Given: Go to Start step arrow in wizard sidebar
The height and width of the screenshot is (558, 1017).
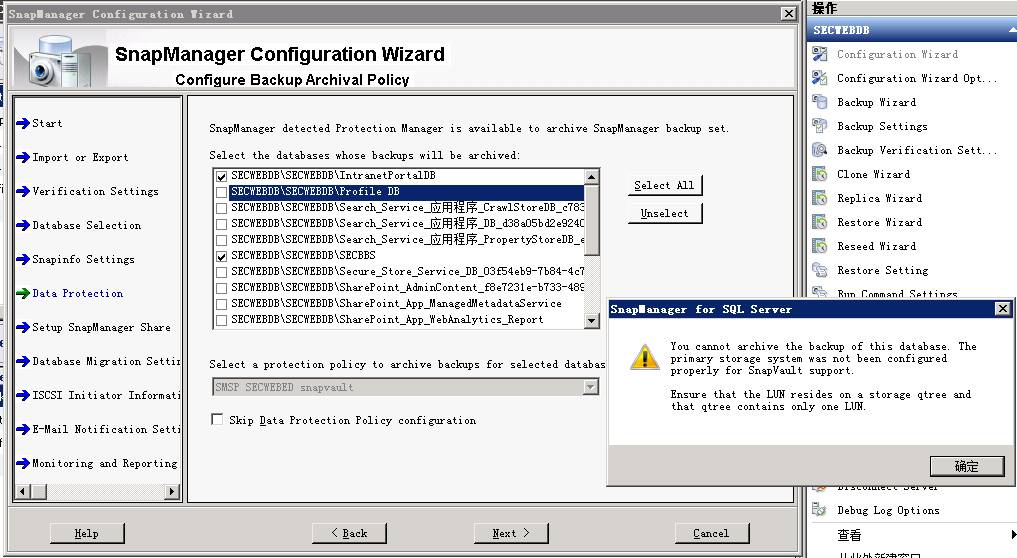Looking at the screenshot, I should click(23, 123).
